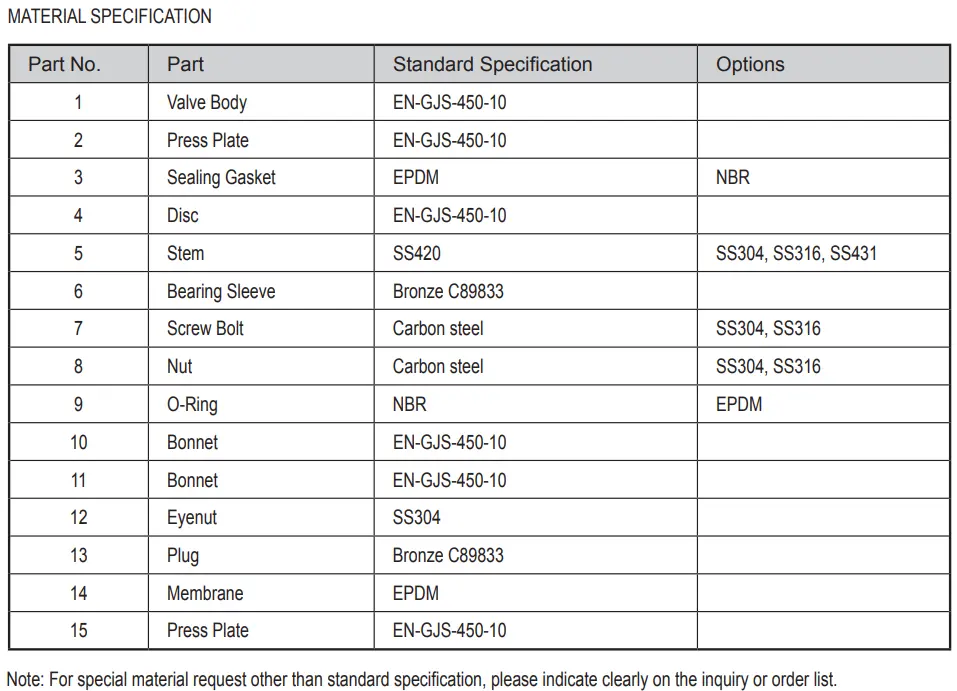Click the EPDM specification for Sealing Gasket

pyautogui.click(x=416, y=178)
